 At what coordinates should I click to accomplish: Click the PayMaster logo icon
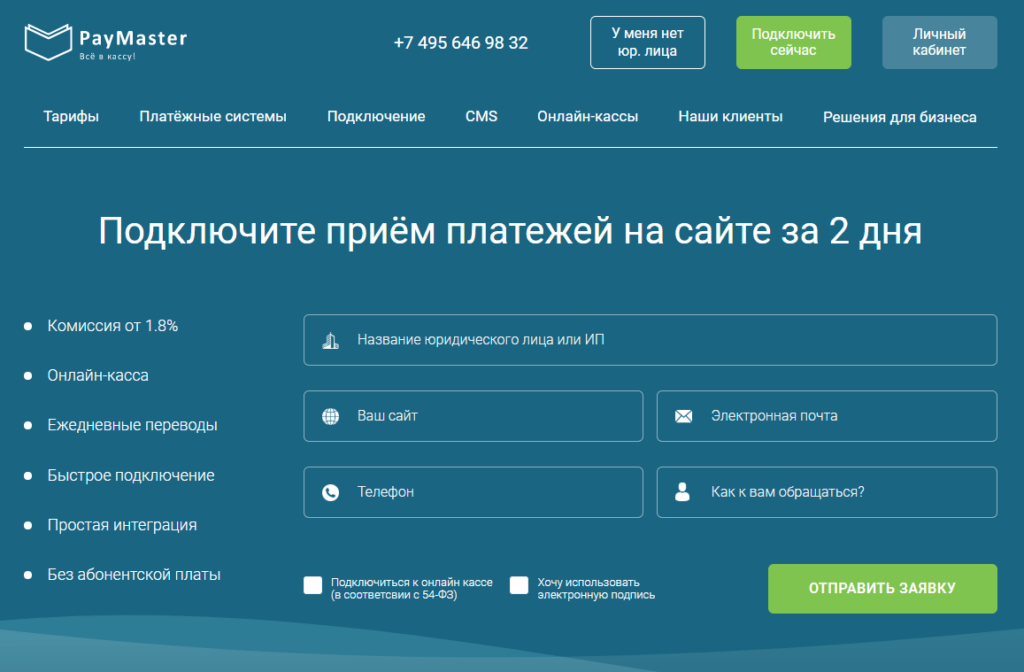click(48, 43)
